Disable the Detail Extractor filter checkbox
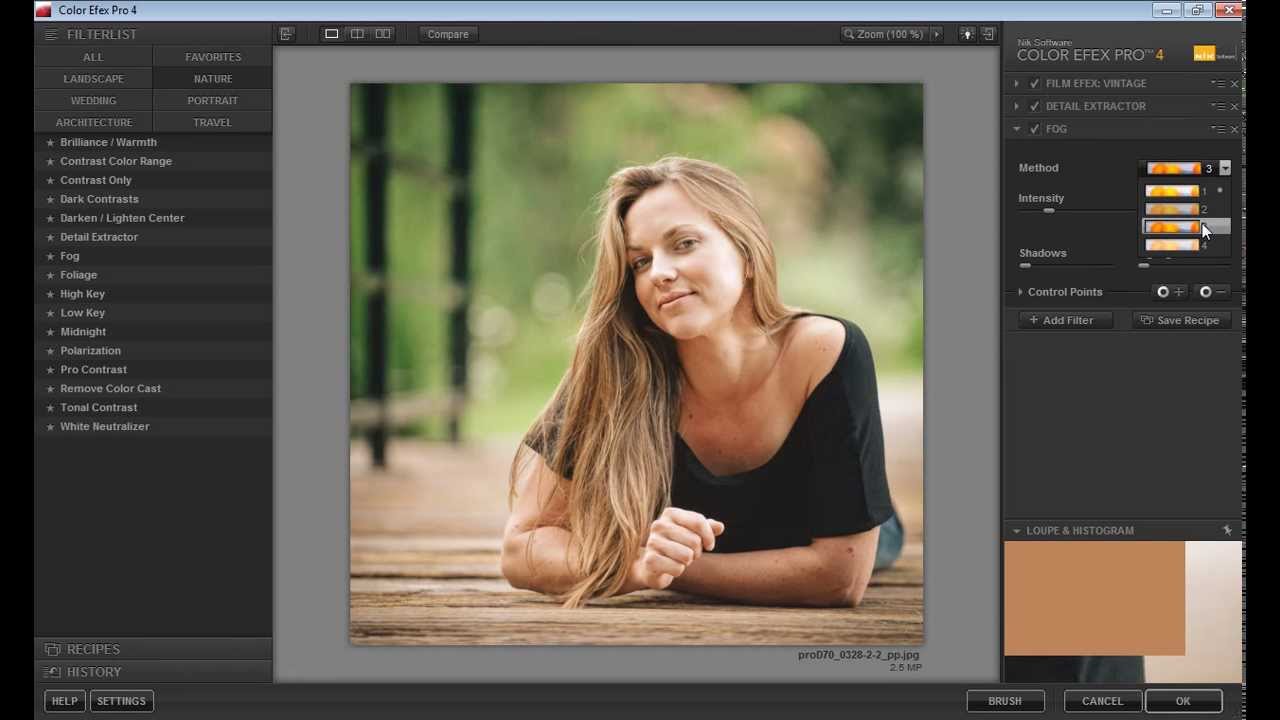The height and width of the screenshot is (720, 1280). (x=1034, y=106)
